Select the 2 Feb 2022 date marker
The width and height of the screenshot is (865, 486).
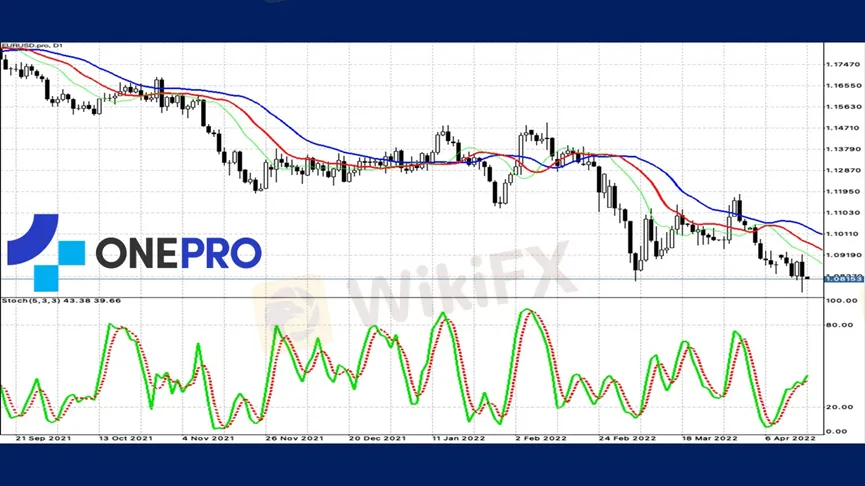click(x=541, y=439)
